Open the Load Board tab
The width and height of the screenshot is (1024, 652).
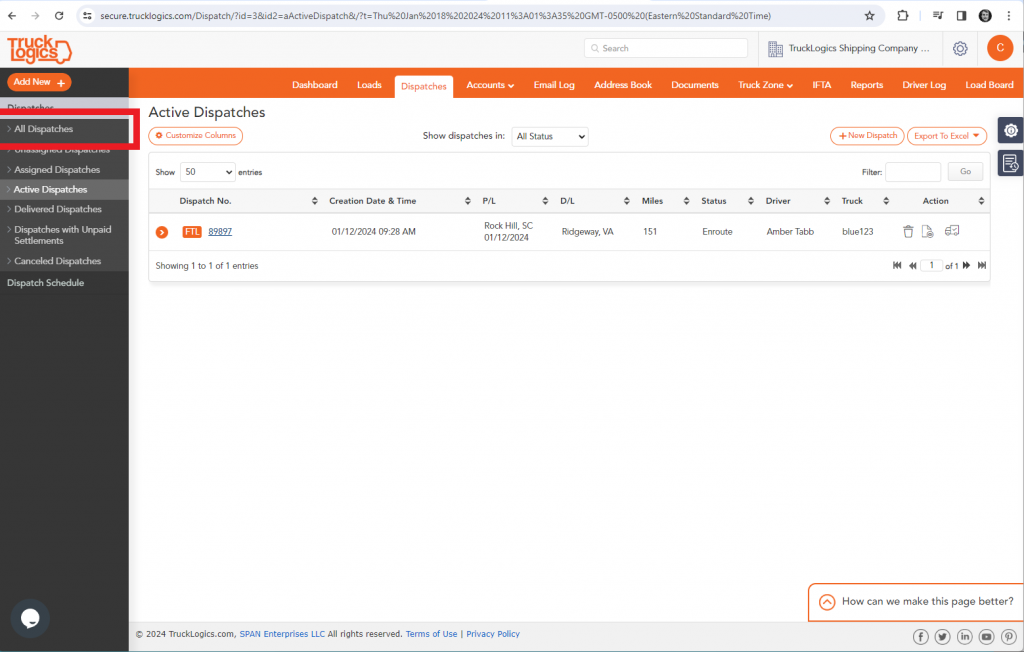click(x=989, y=85)
